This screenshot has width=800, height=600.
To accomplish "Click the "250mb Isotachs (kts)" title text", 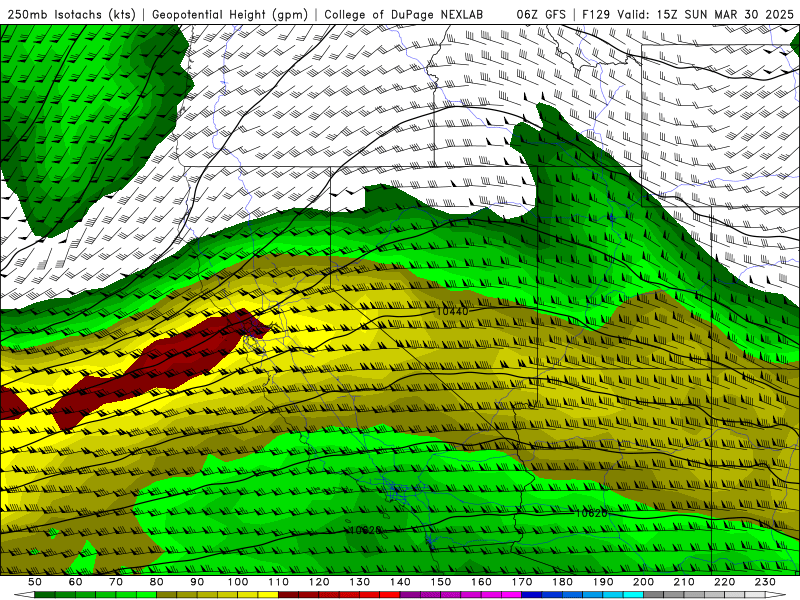I will 71,15.
